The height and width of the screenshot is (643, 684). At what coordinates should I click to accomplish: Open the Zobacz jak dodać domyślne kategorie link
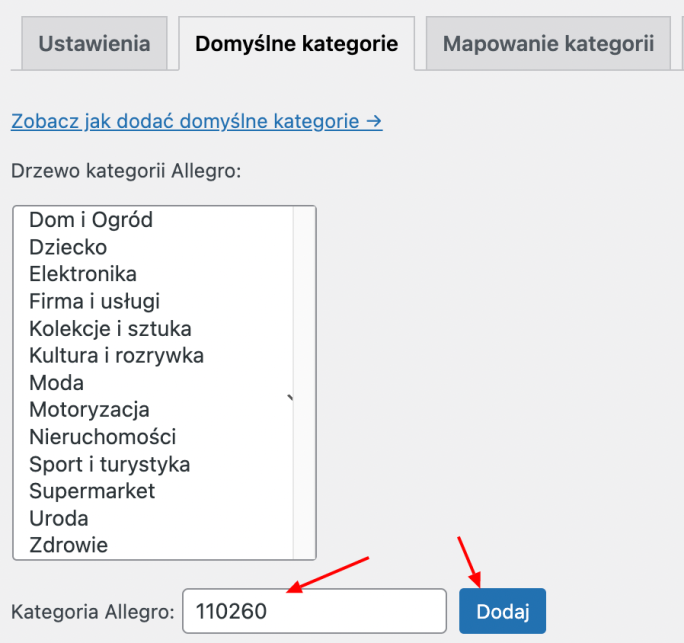click(x=197, y=121)
